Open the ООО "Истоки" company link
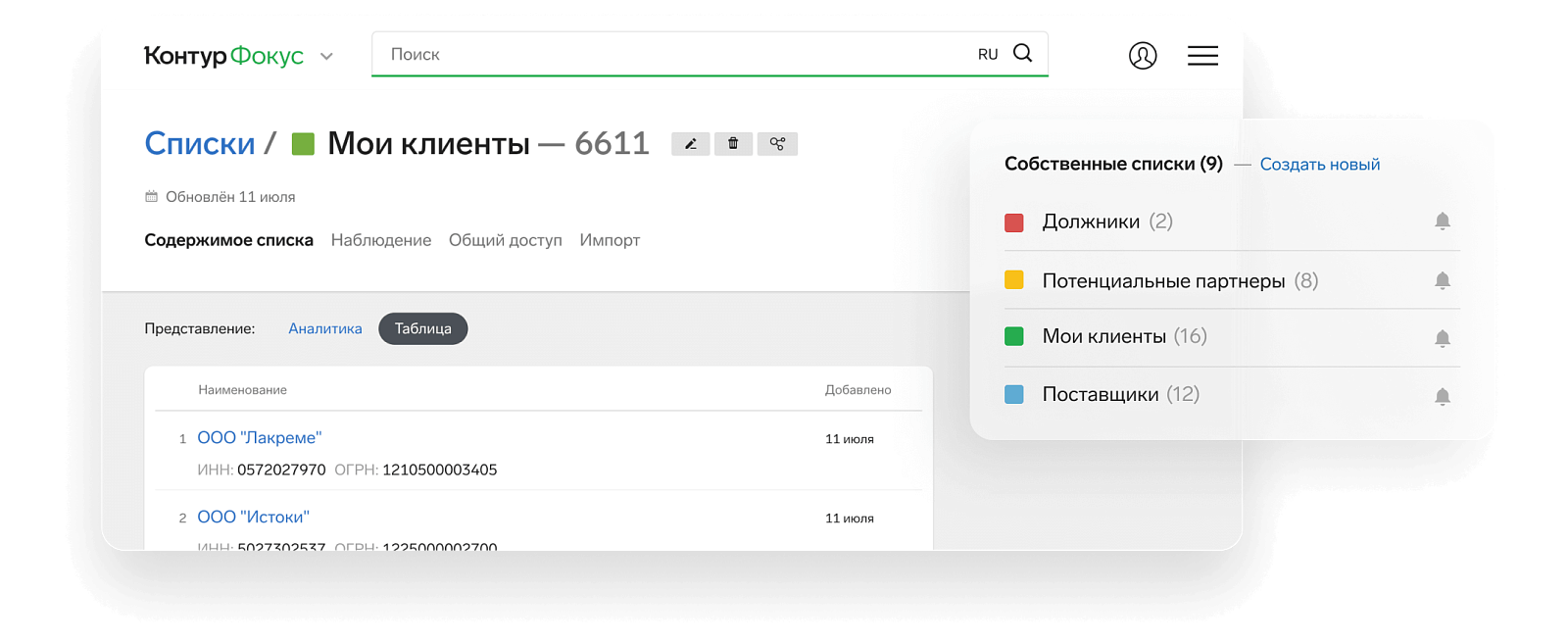 [254, 518]
